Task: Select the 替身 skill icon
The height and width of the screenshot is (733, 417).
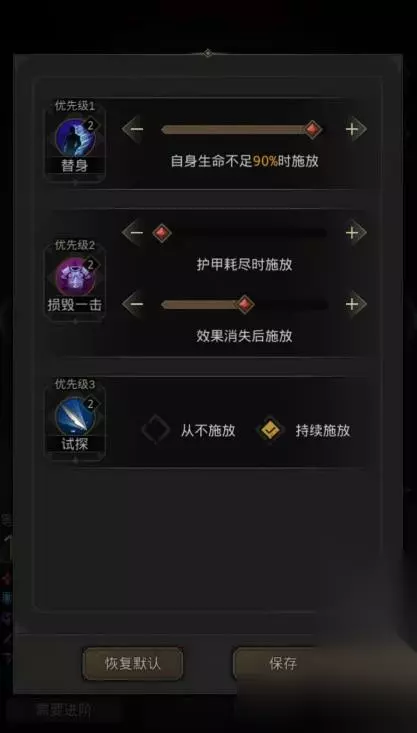Action: [x=75, y=137]
